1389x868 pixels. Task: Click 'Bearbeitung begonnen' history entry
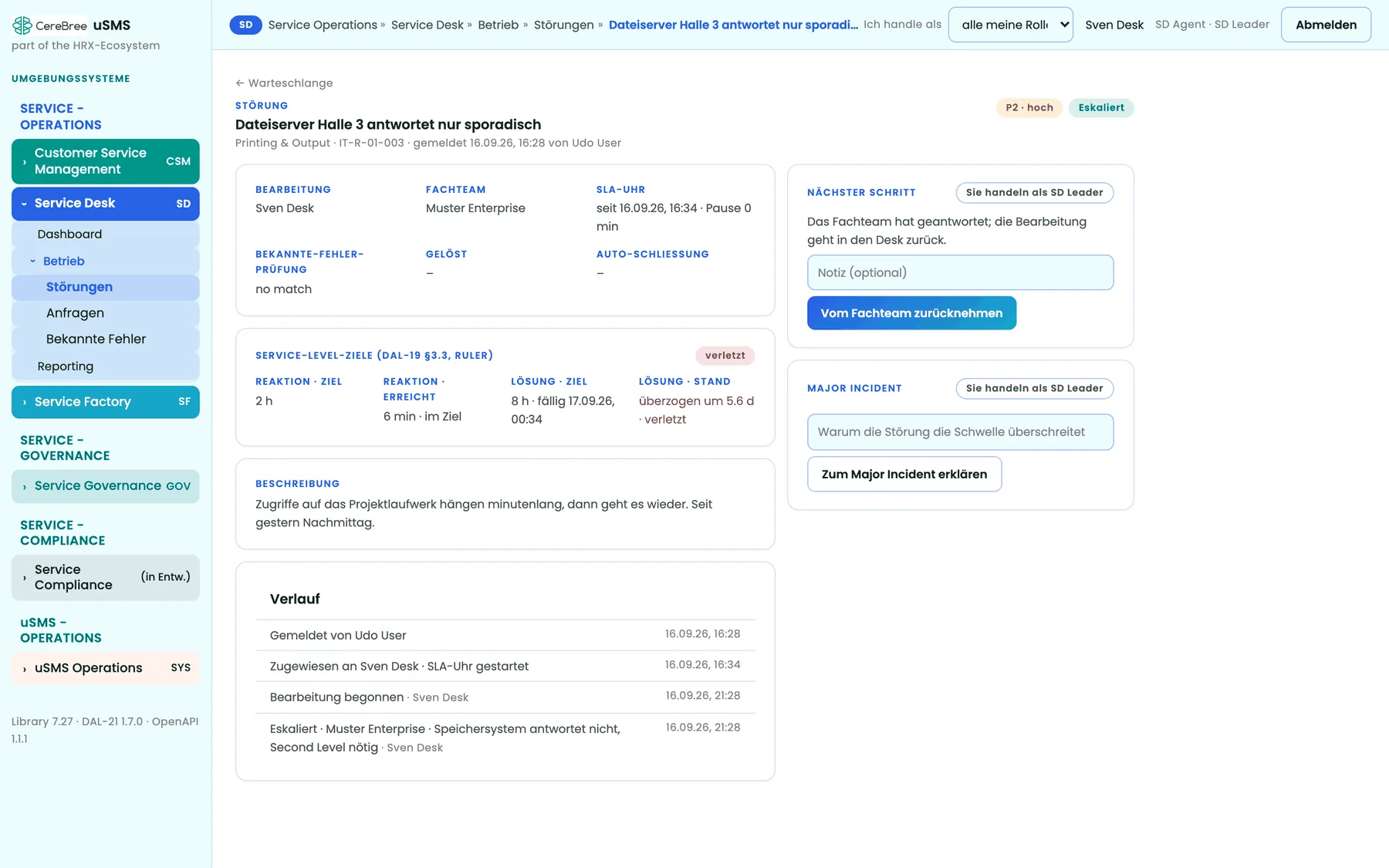tap(505, 697)
